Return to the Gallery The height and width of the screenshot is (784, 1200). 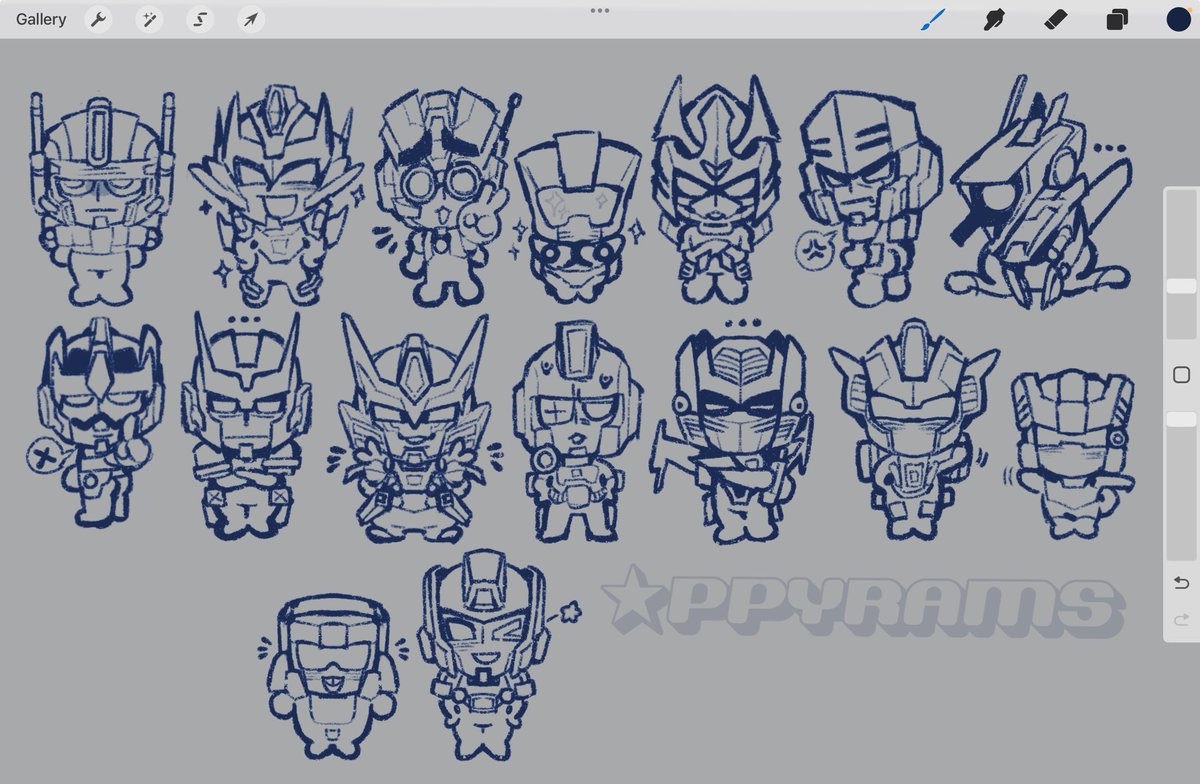pyautogui.click(x=40, y=19)
